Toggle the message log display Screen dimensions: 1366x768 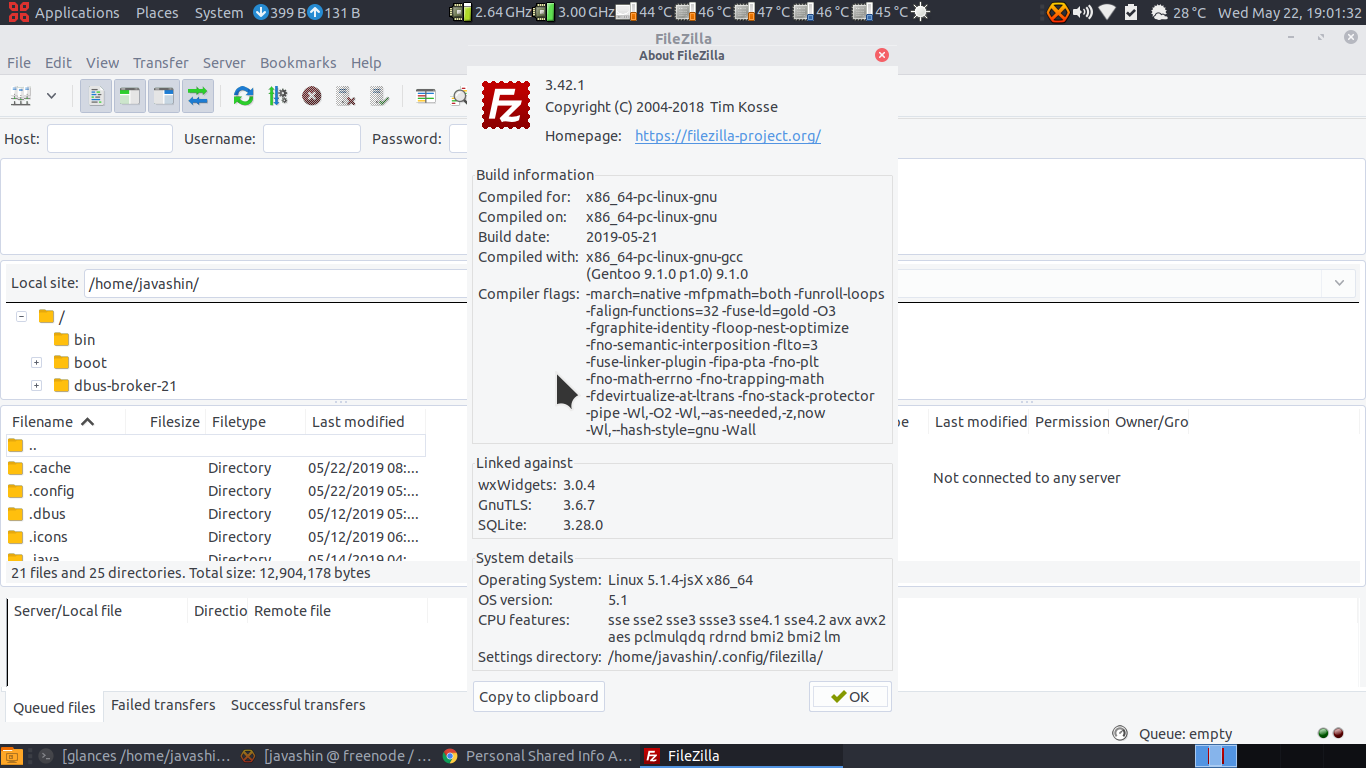point(96,96)
